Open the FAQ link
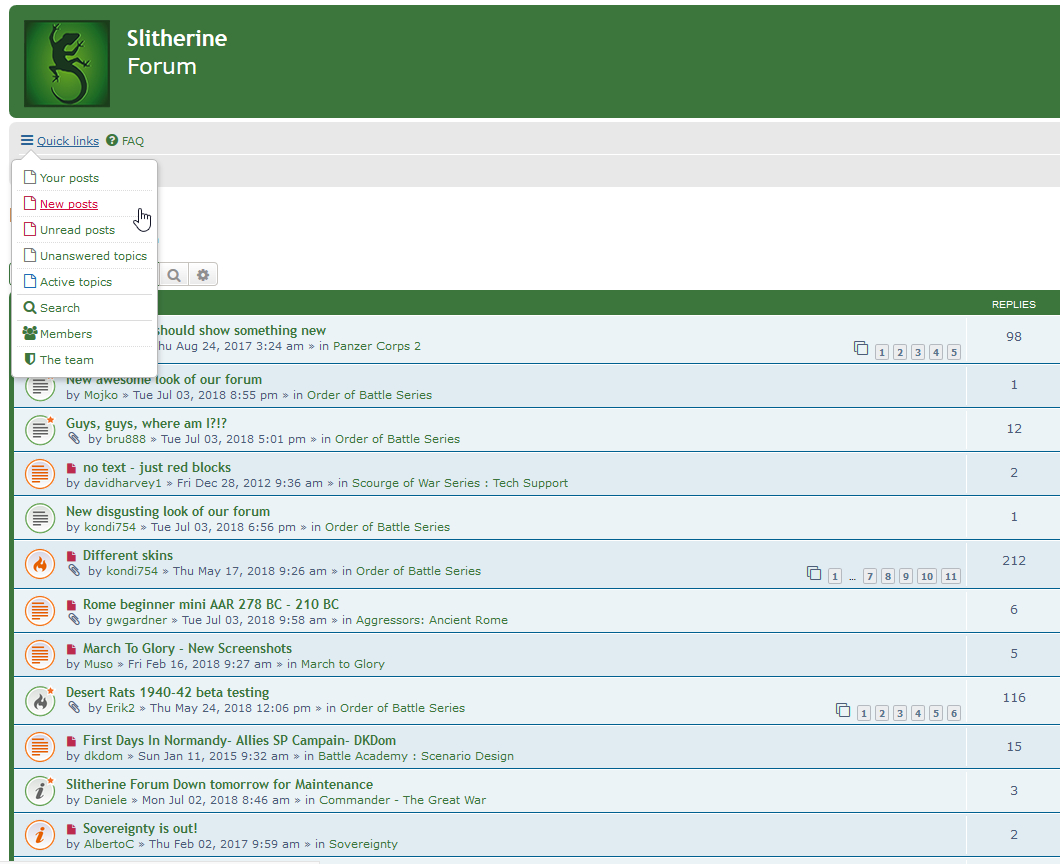Viewport: 1060px width, 864px height. (x=132, y=141)
